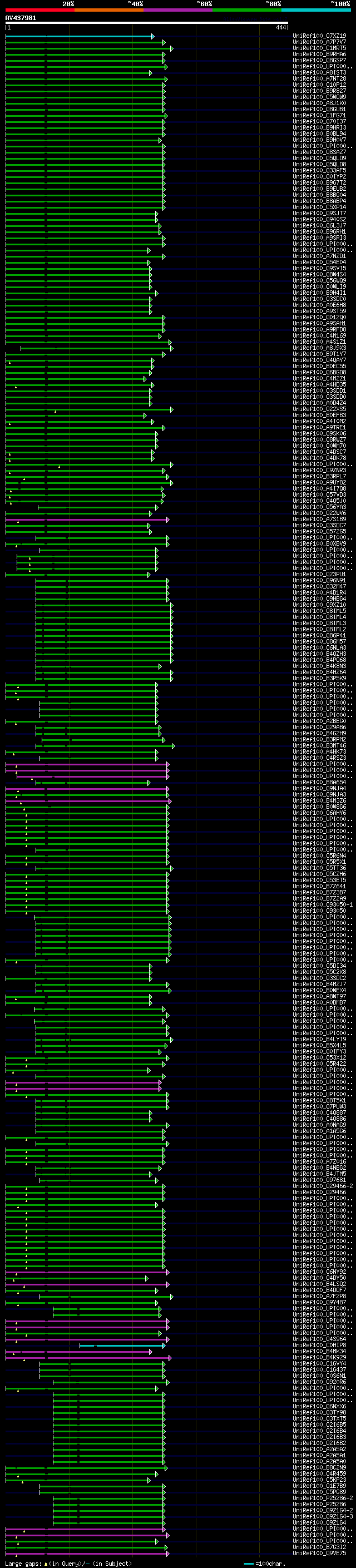Select hit label UniRef100_A8IST3
The height and width of the screenshot is (1568, 356).
319,72
